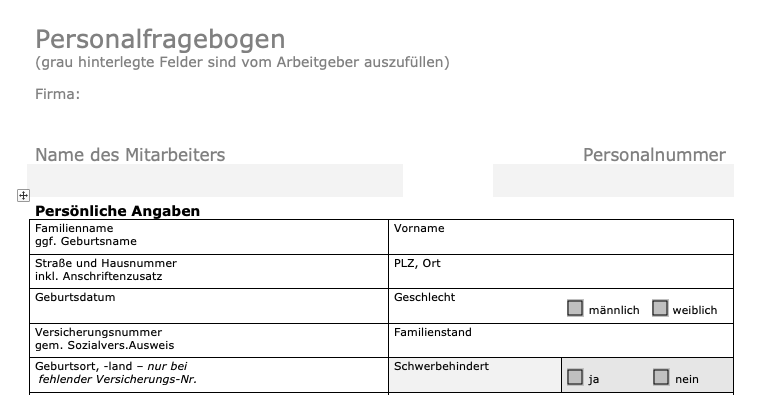Click inside the Geburtsort, -land cell
Screen dimensions: 768x395
tap(209, 375)
